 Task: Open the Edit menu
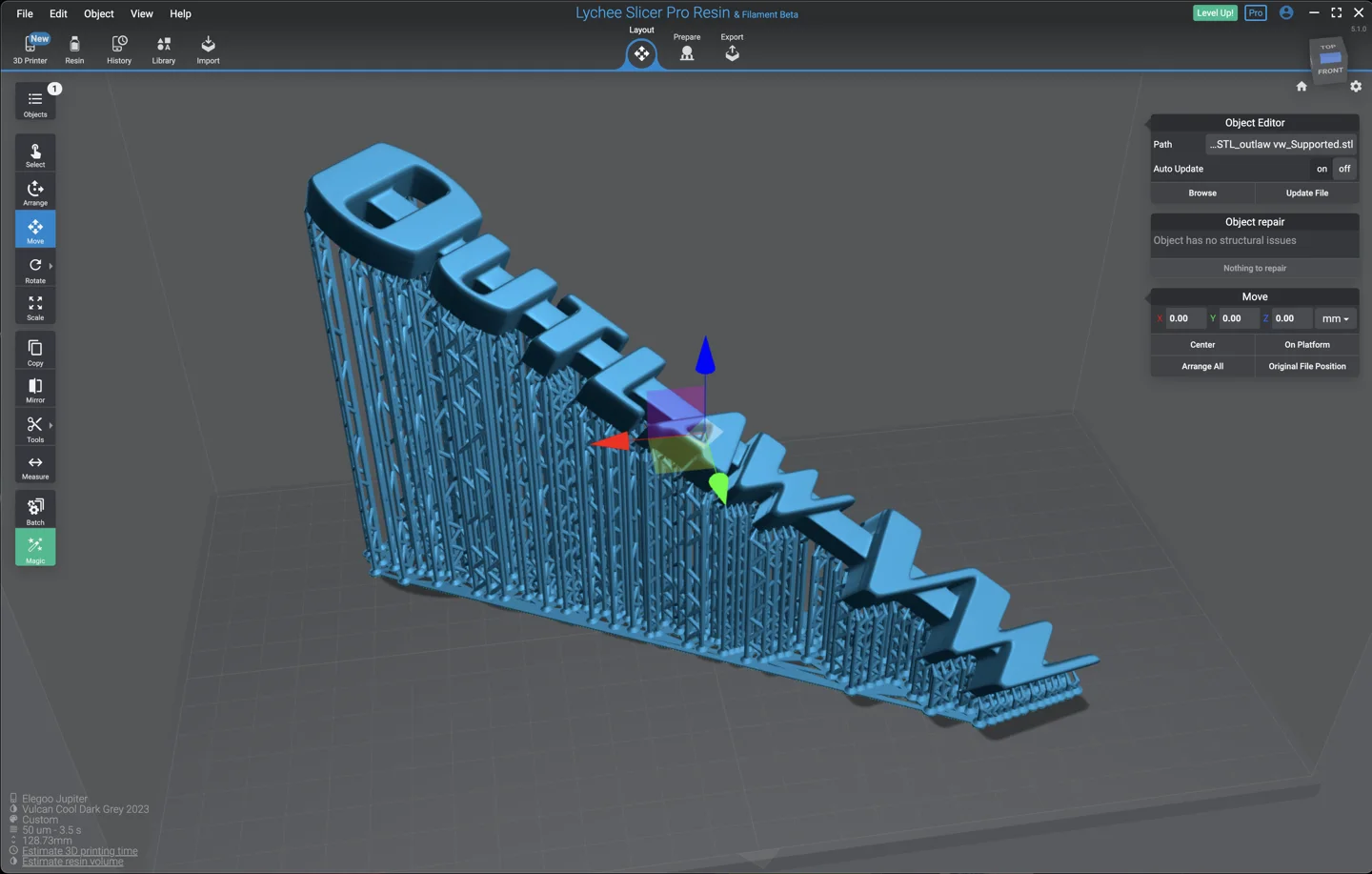pos(58,13)
